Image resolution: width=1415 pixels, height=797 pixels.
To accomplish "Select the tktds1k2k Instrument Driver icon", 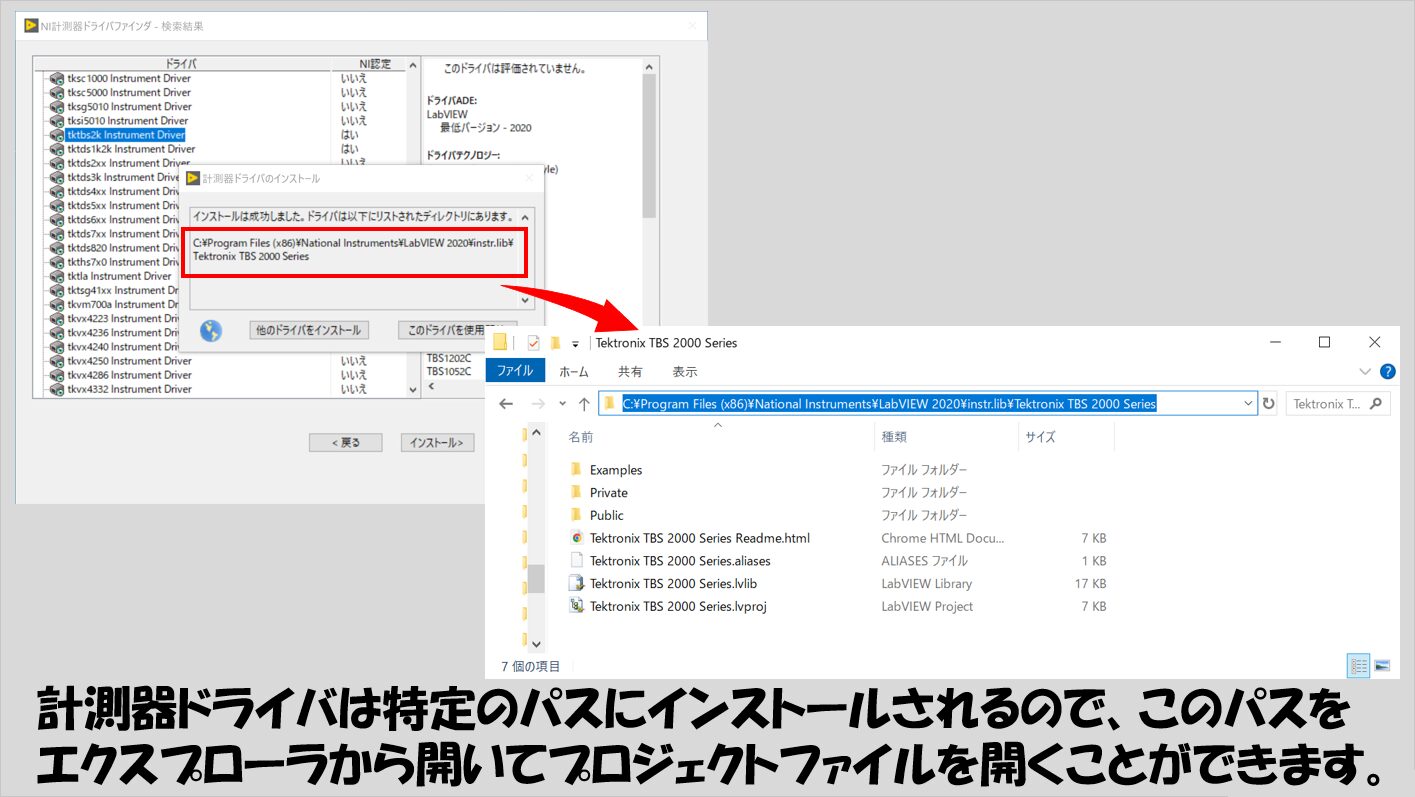I will click(56, 149).
